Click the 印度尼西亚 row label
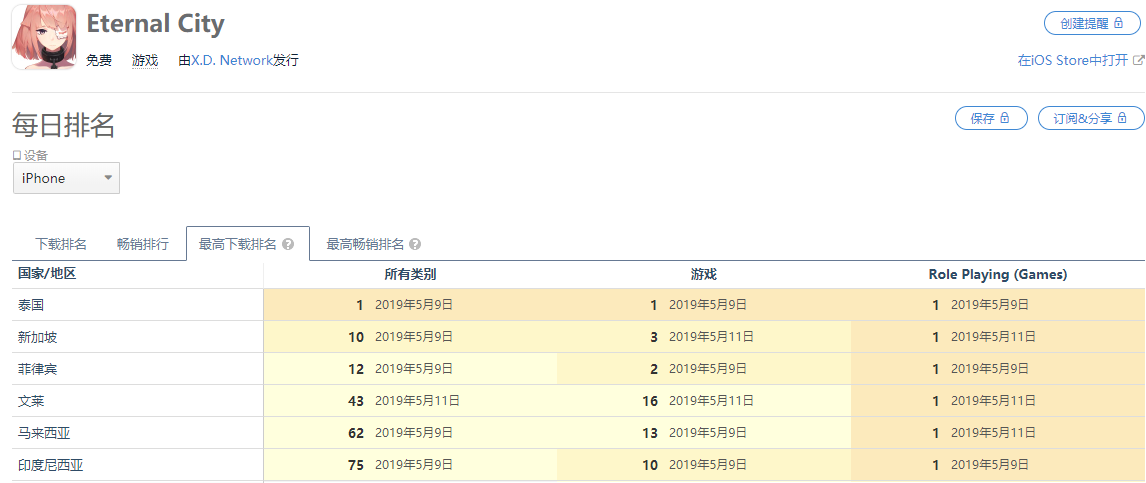This screenshot has width=1146, height=483. coord(51,465)
